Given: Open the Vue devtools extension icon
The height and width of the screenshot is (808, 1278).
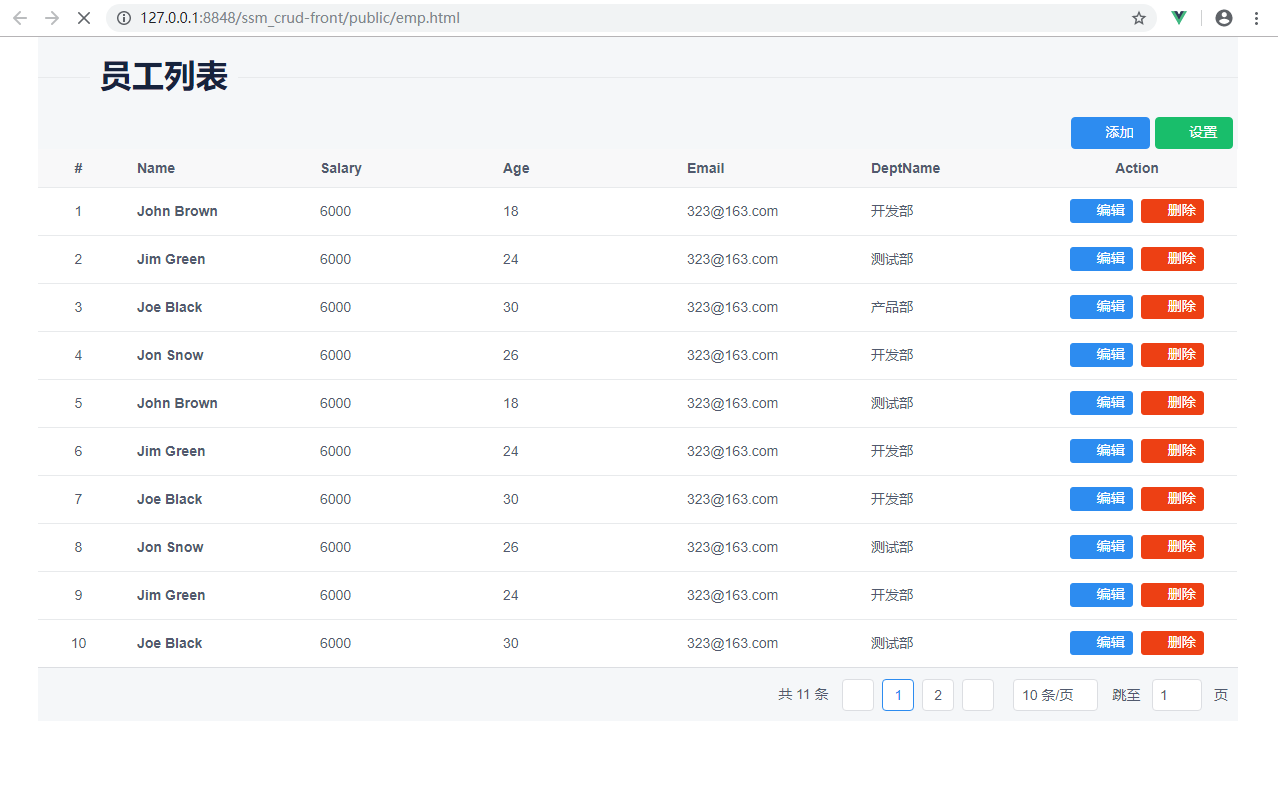Looking at the screenshot, I should 1179,18.
